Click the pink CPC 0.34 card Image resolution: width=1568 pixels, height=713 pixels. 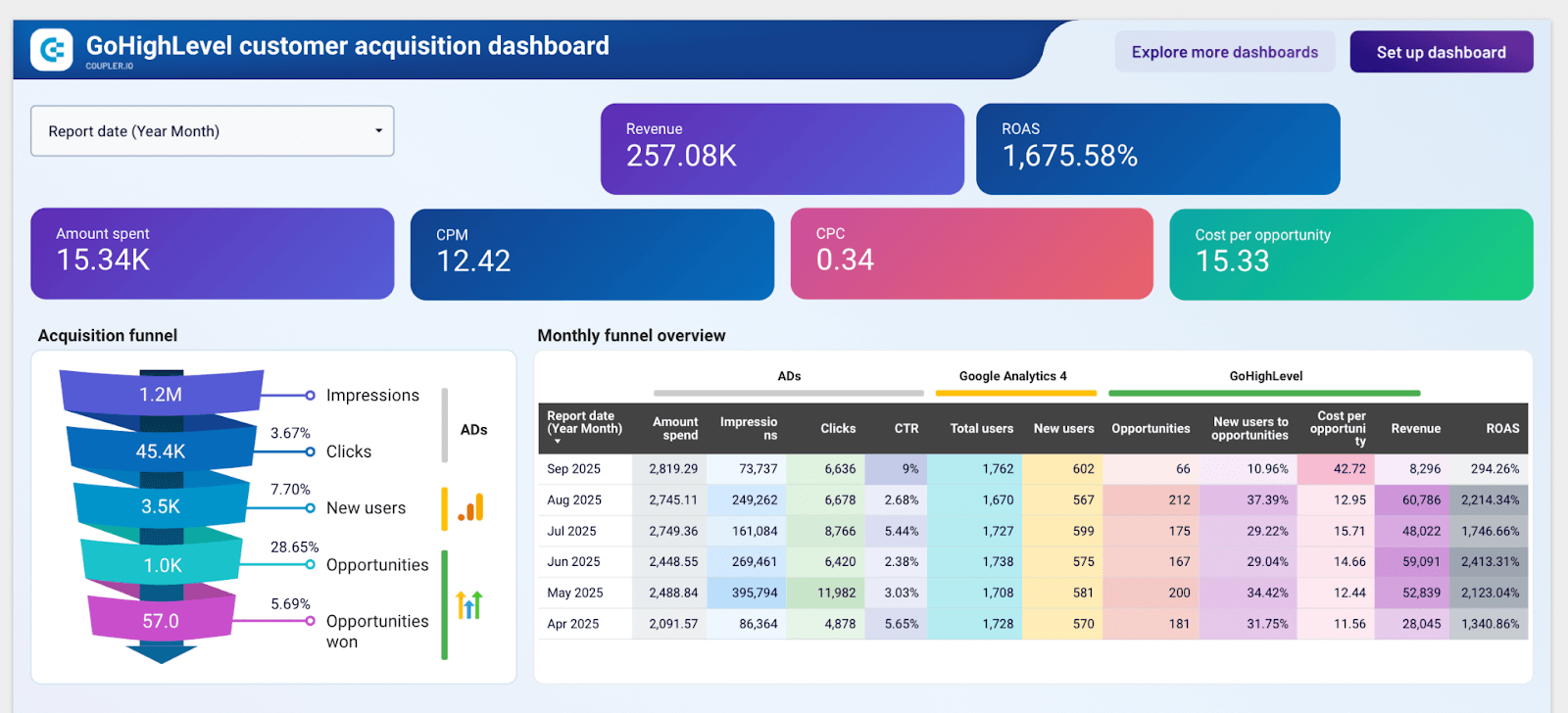[x=971, y=254]
